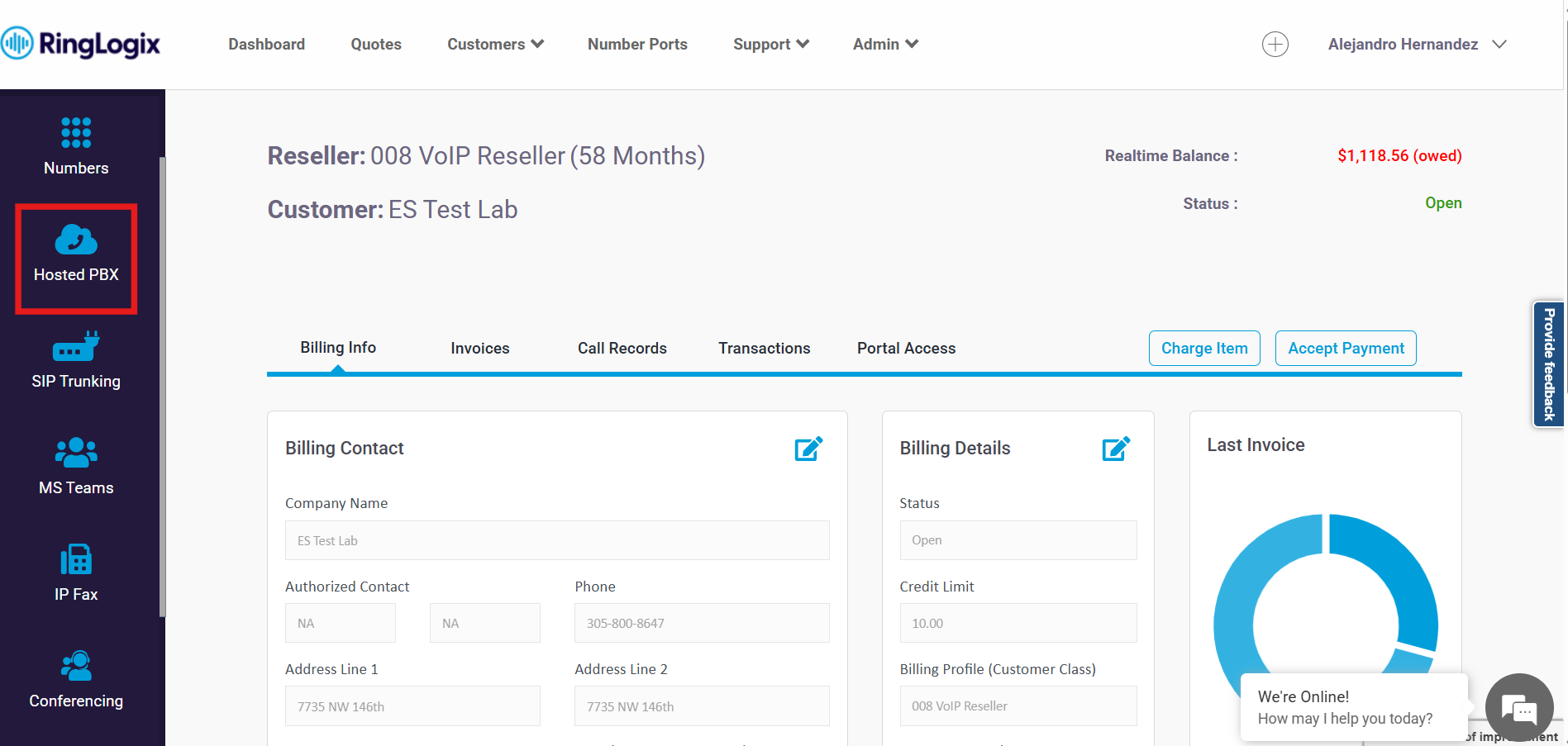
Task: Click Customer ES Test Lab heading
Action: (393, 209)
